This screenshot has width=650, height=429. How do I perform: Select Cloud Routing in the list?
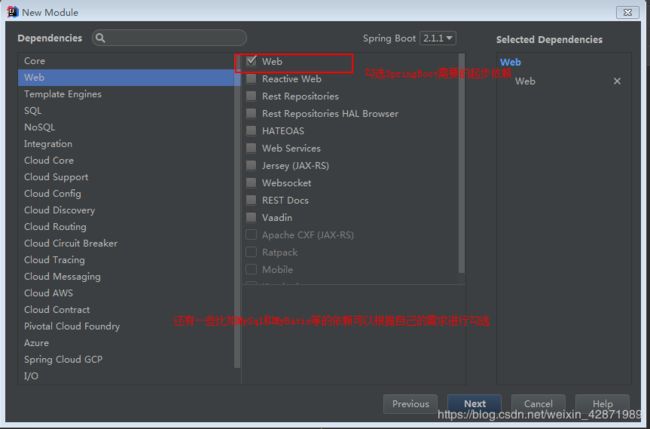coord(126,227)
